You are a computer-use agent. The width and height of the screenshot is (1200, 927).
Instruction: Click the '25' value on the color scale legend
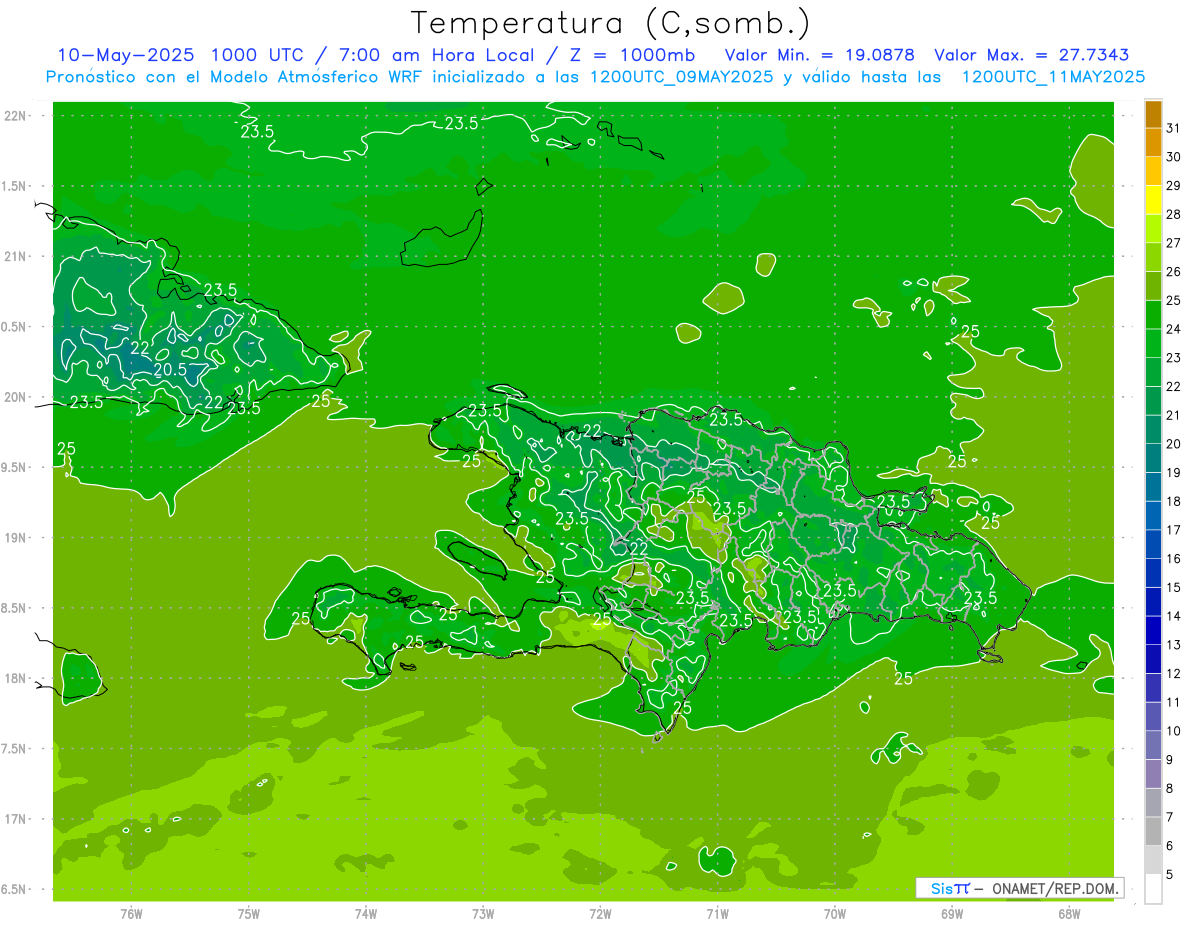coord(1174,300)
